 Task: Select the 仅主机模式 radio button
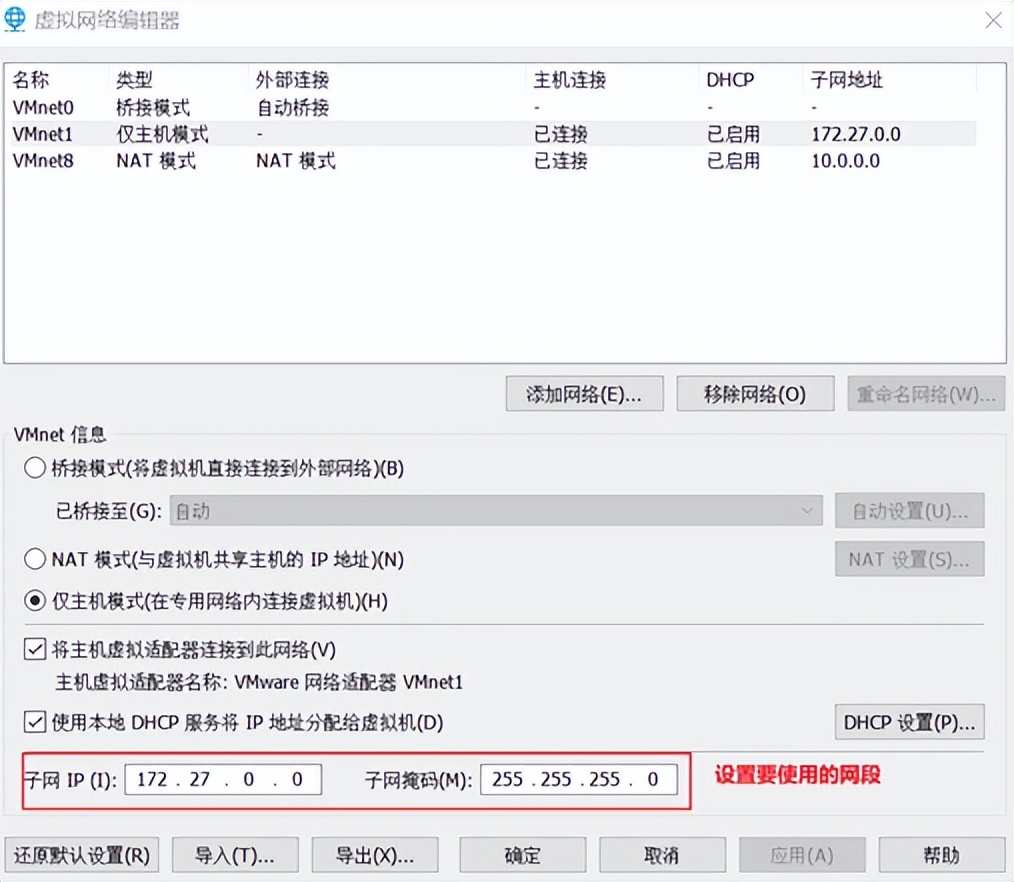(x=35, y=601)
